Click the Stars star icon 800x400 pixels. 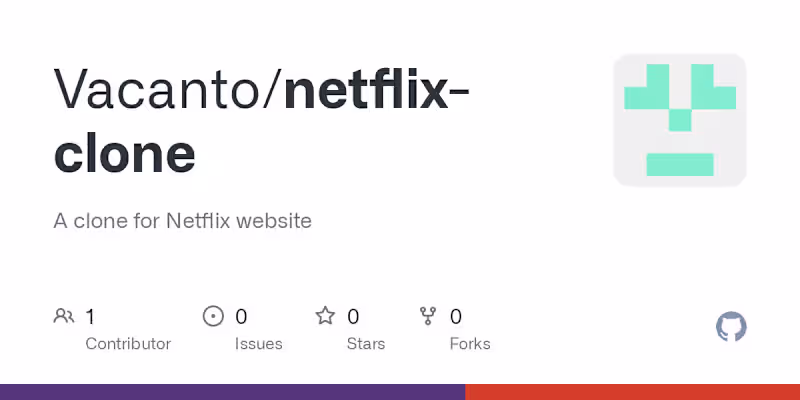(325, 317)
